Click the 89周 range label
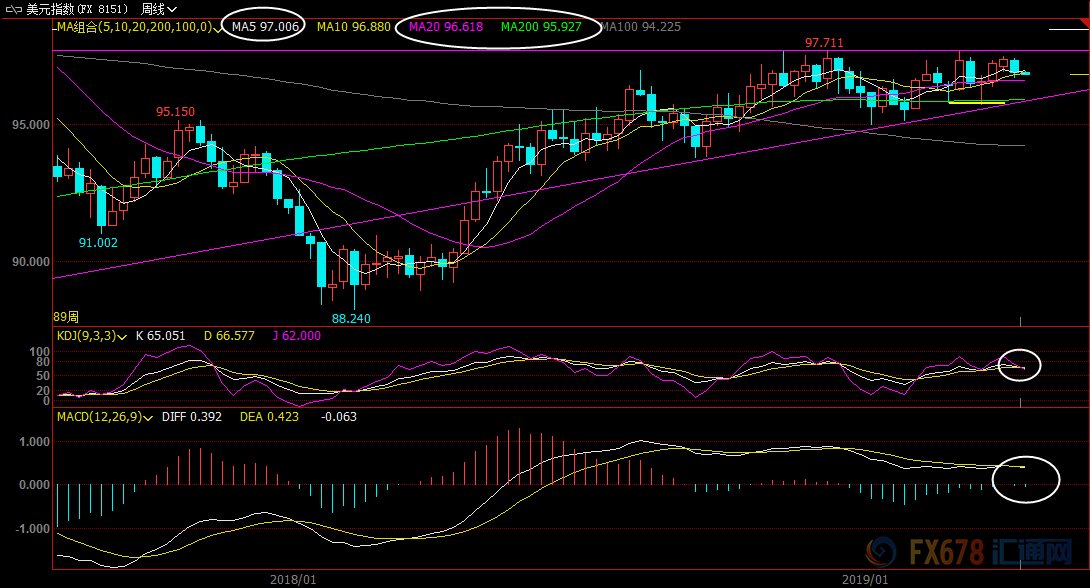 66,317
